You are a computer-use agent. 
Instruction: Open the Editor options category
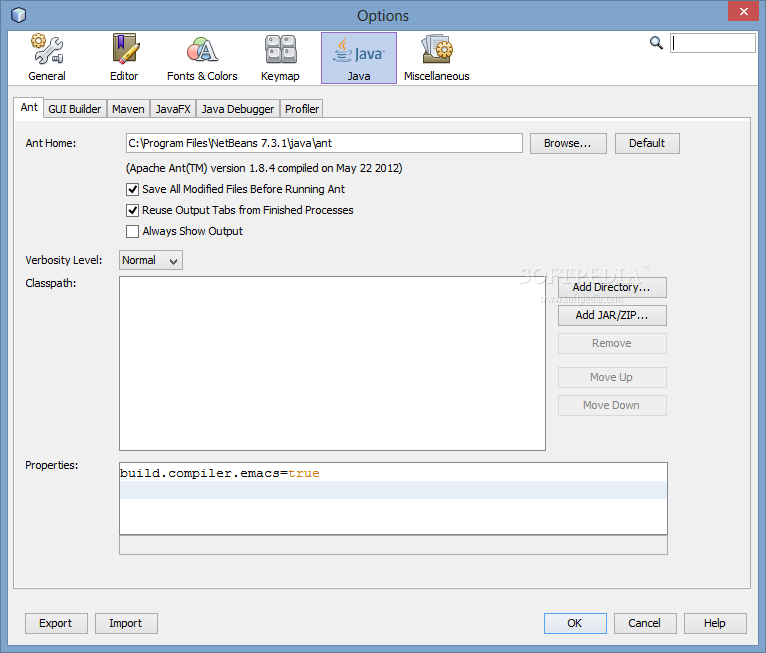pos(124,58)
